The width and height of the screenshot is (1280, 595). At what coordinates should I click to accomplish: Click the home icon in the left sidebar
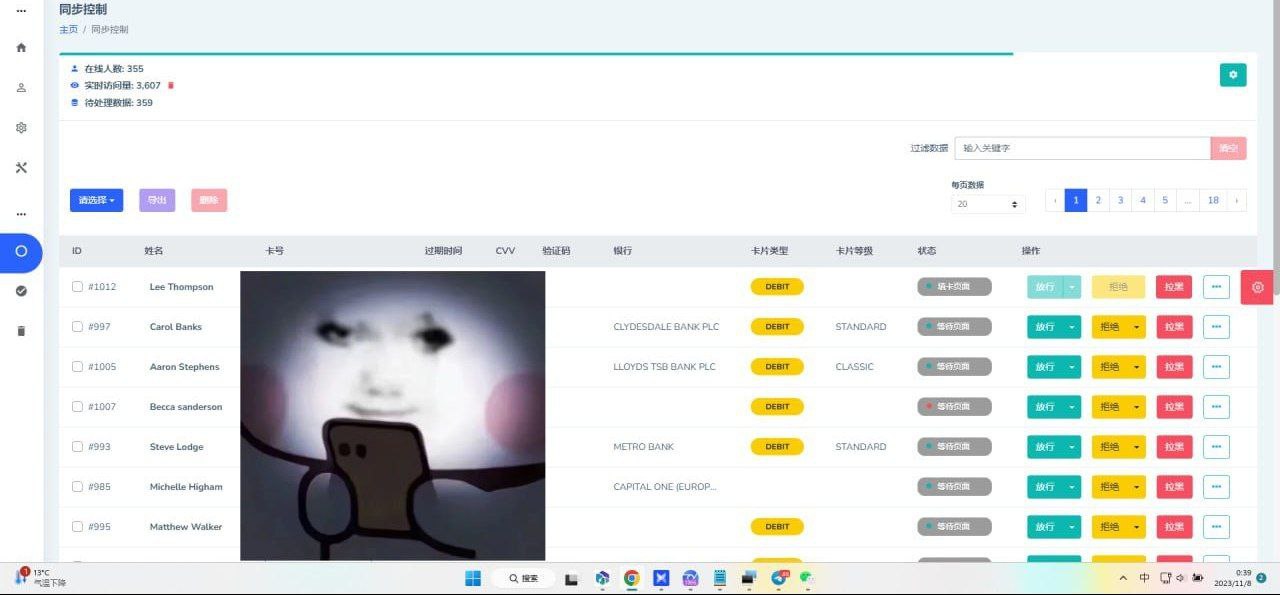click(x=21, y=48)
